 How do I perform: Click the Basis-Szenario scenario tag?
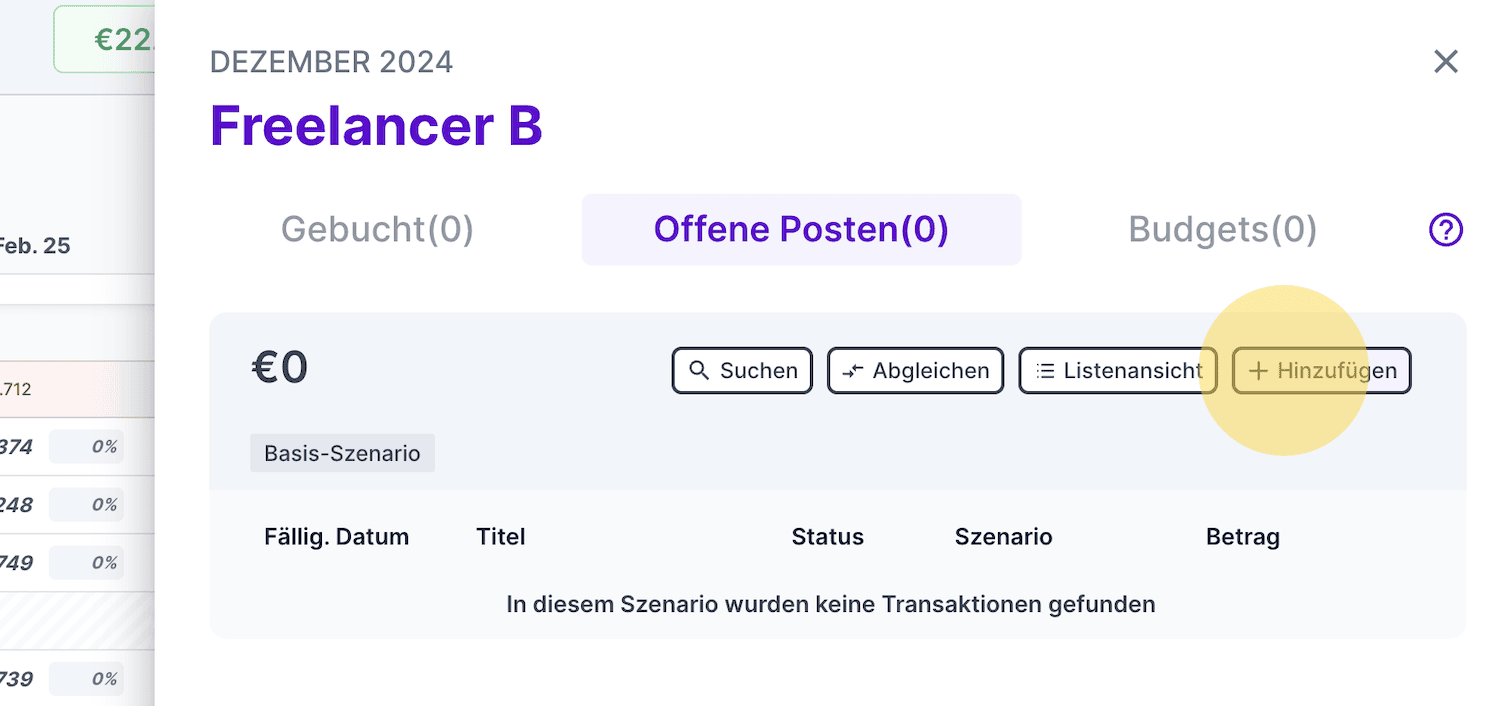[x=342, y=453]
